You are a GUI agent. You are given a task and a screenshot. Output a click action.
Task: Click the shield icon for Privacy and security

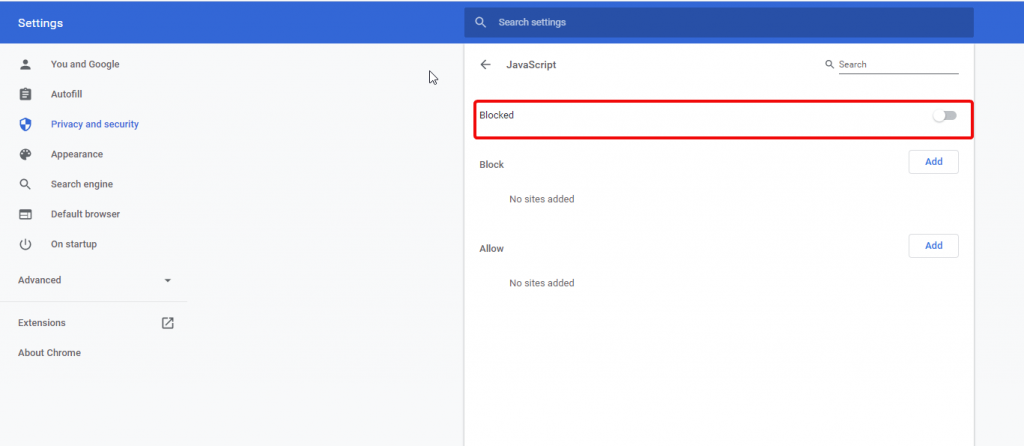[25, 124]
